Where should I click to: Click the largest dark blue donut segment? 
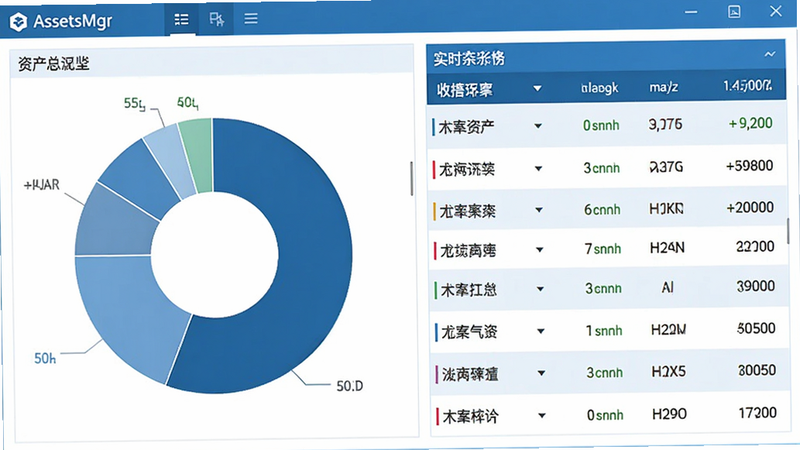tap(311, 265)
